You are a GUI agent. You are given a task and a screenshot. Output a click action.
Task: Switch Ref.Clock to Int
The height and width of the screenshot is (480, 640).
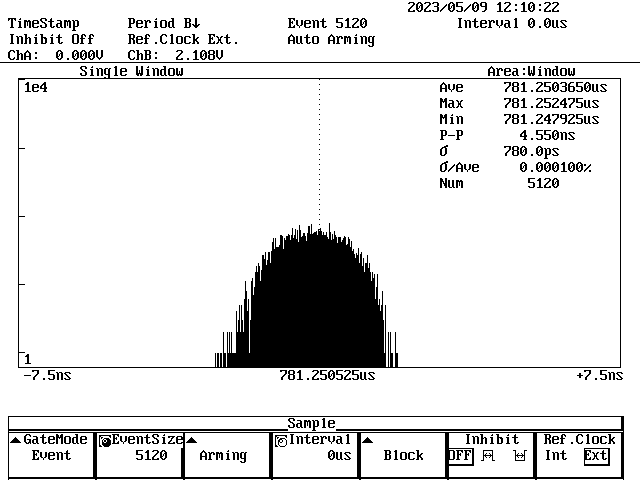[x=555, y=456]
